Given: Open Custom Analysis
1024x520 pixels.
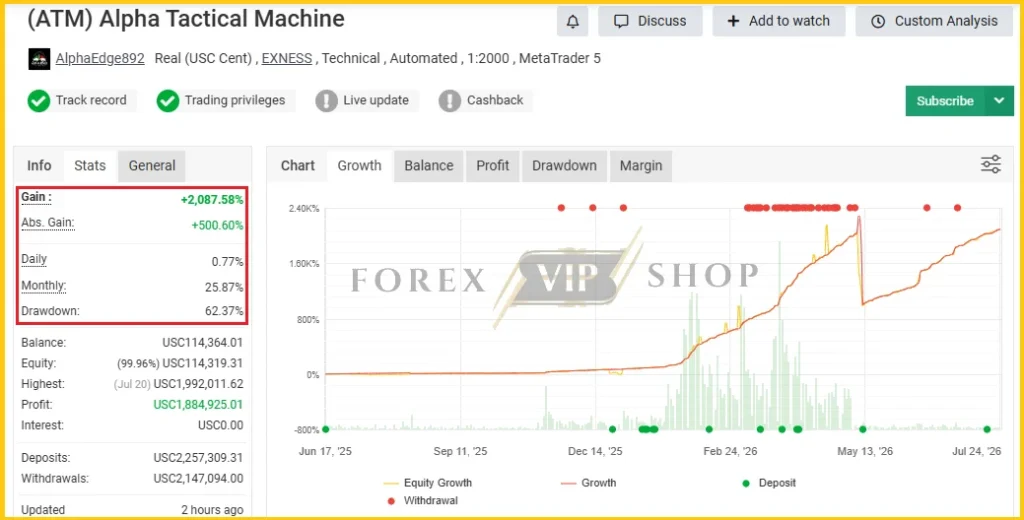Looking at the screenshot, I should pyautogui.click(x=934, y=21).
